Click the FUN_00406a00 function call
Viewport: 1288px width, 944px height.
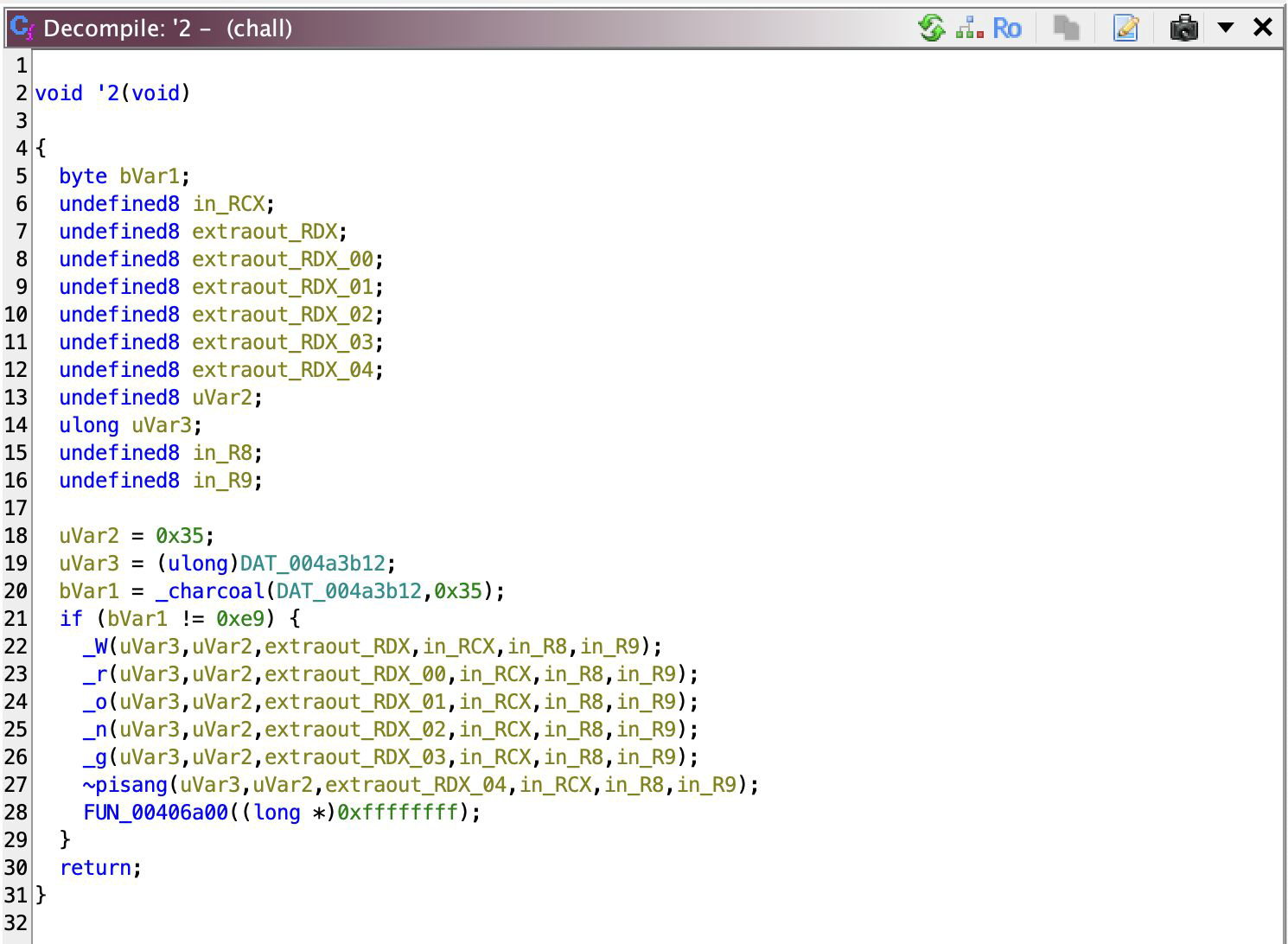click(156, 813)
